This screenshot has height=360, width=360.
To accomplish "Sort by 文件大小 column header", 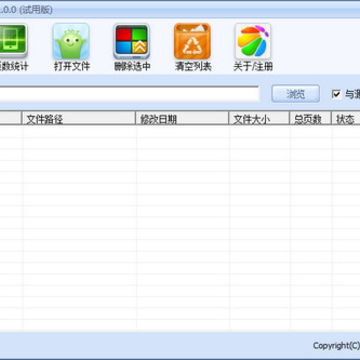I will point(259,118).
